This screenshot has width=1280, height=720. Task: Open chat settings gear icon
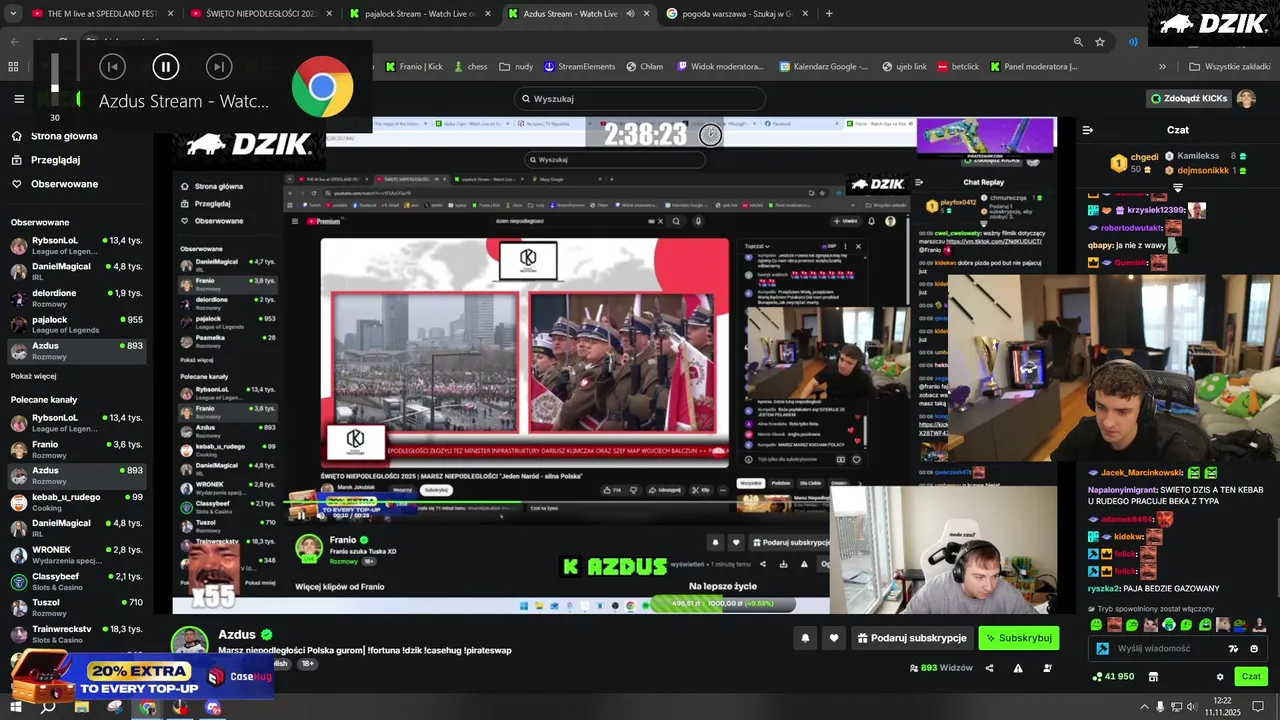click(1219, 677)
